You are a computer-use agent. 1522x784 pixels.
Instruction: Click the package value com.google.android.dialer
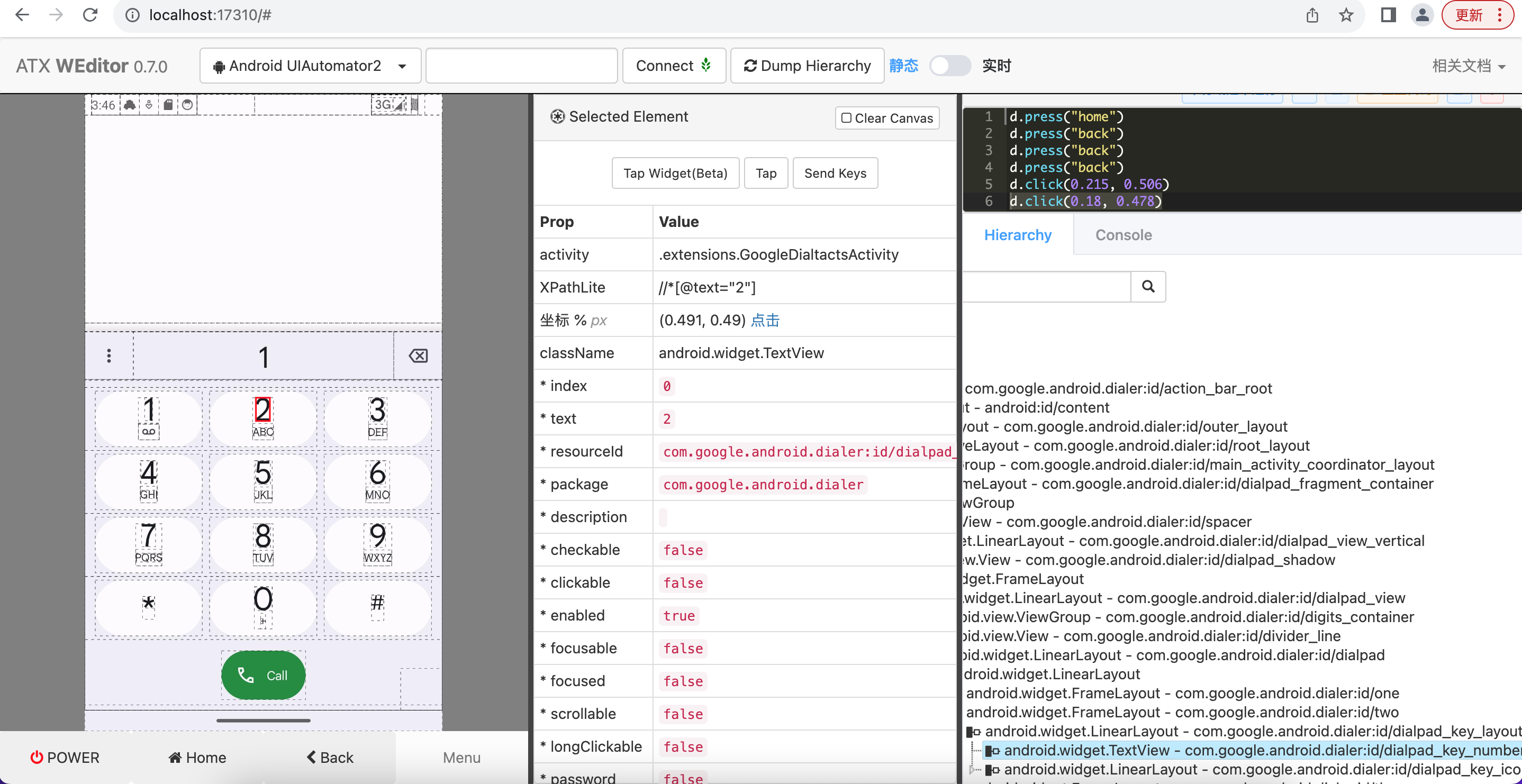[763, 485]
